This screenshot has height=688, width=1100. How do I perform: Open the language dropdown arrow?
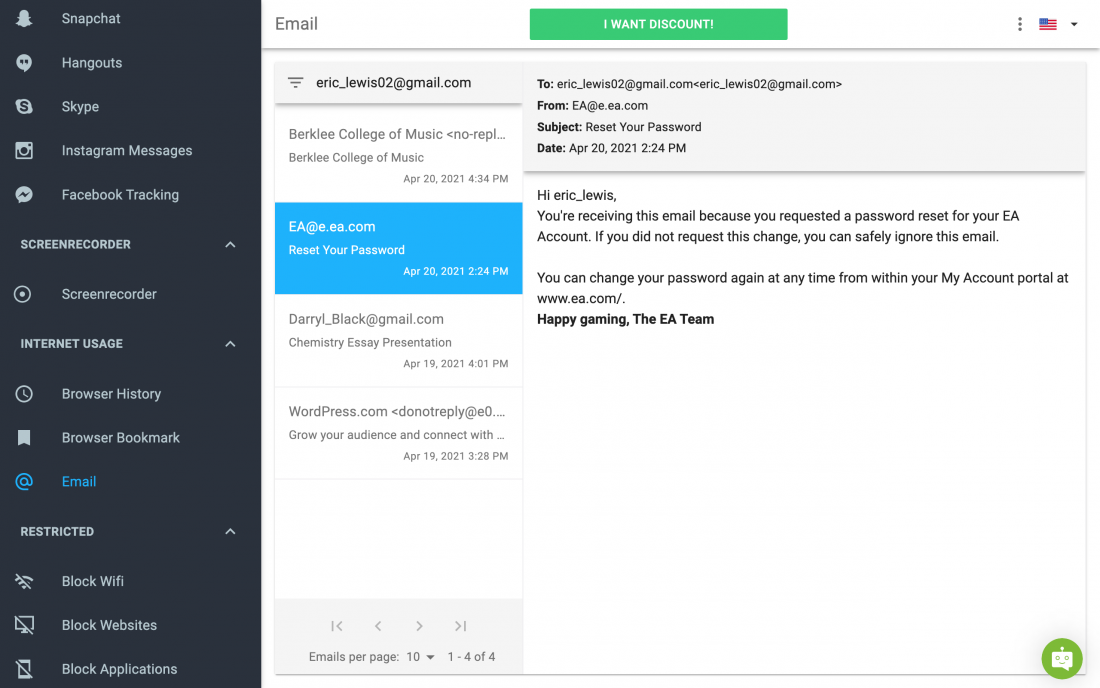click(x=1073, y=24)
